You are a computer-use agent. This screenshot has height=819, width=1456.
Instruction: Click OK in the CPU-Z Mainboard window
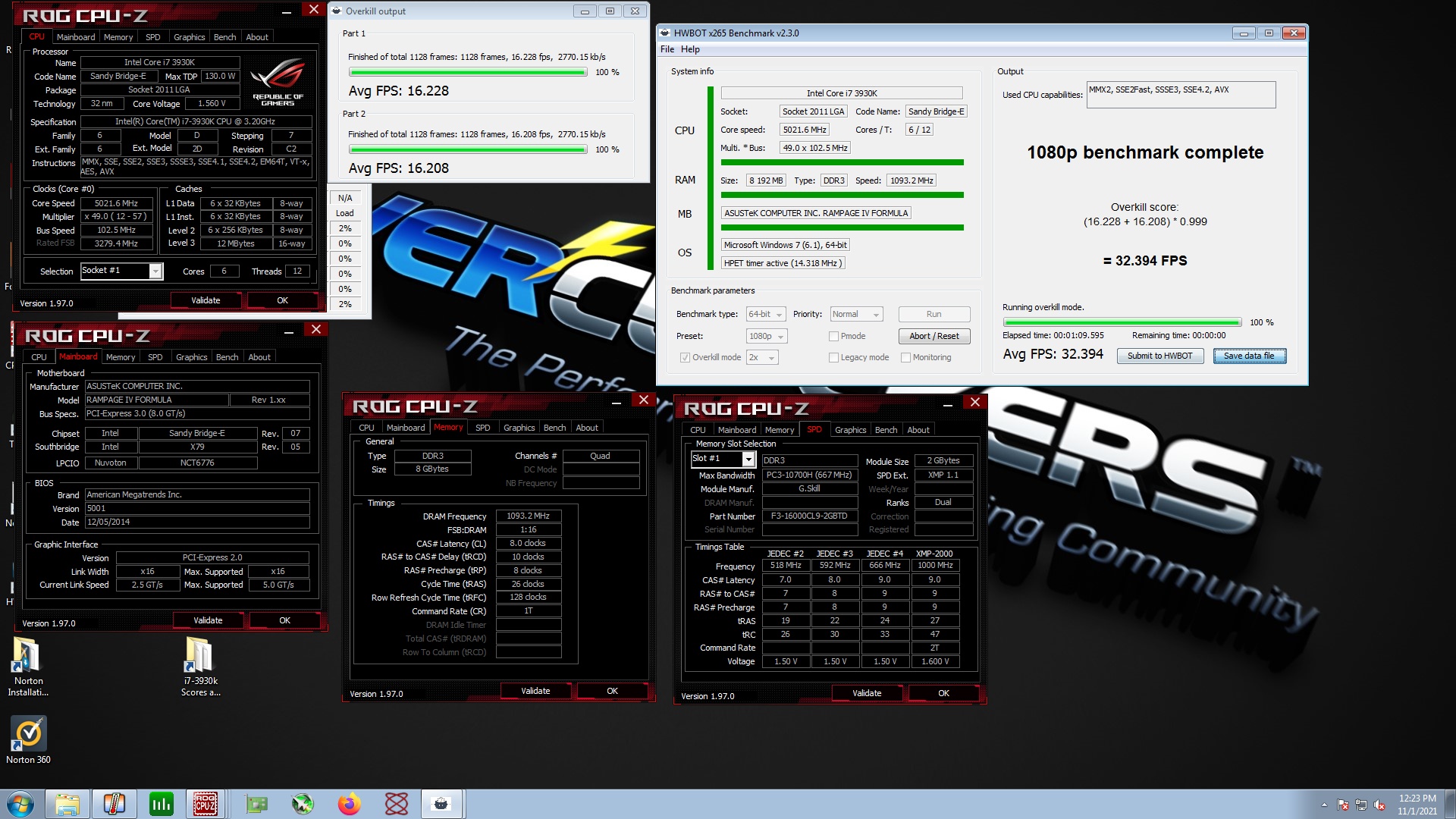coord(285,621)
